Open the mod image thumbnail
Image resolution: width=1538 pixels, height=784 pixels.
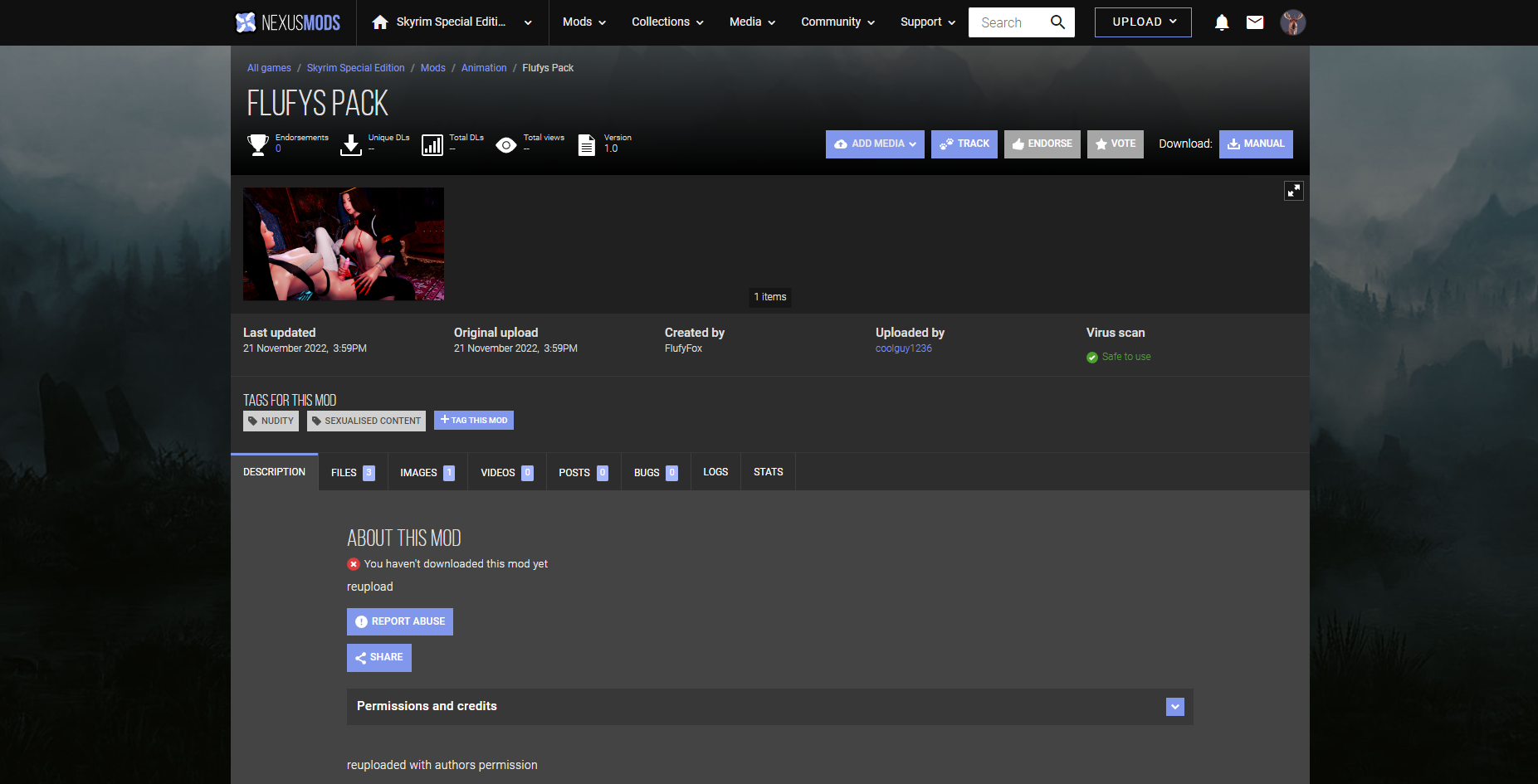pos(344,244)
